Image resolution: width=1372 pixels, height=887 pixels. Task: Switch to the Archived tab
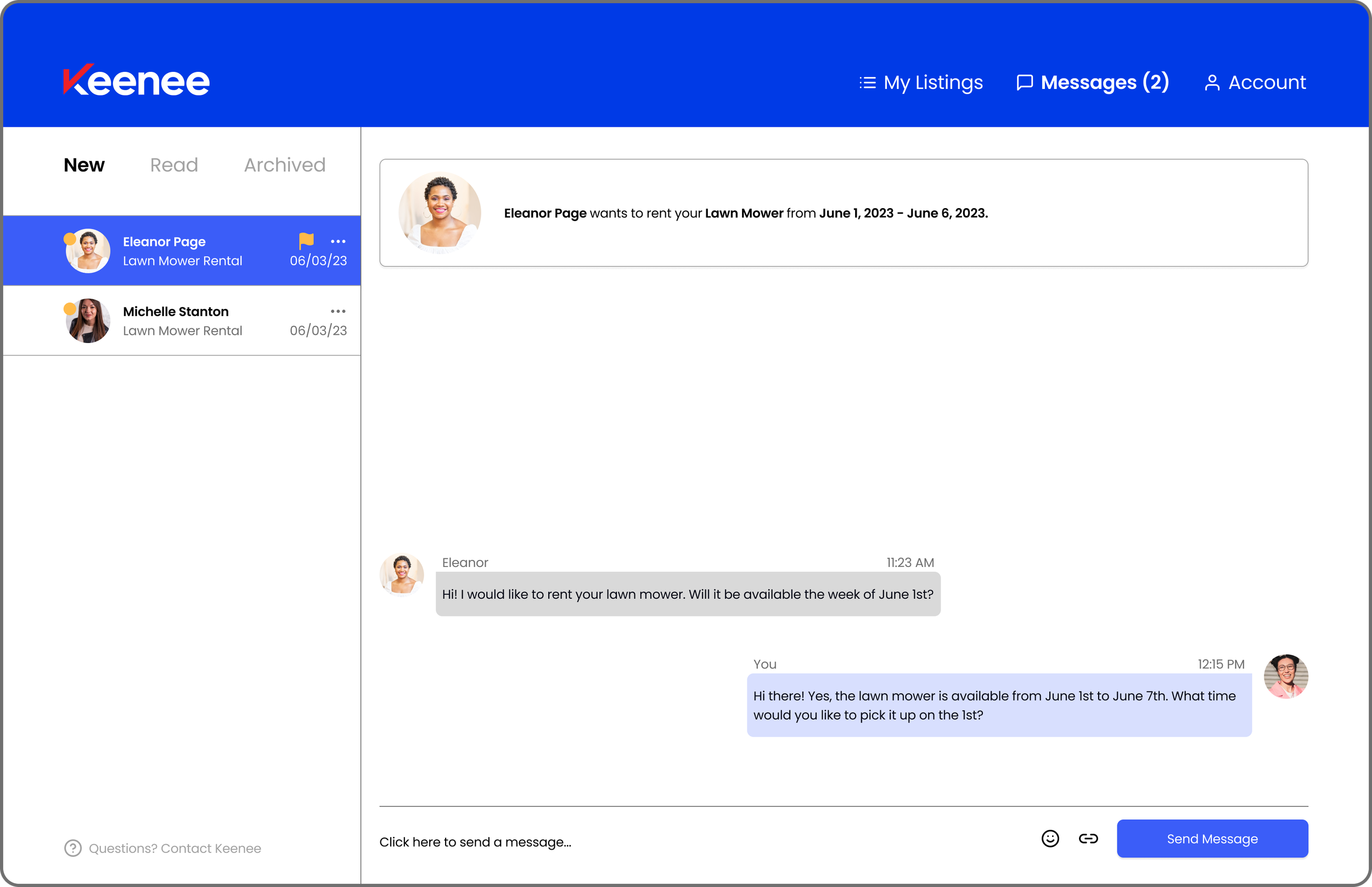[284, 165]
